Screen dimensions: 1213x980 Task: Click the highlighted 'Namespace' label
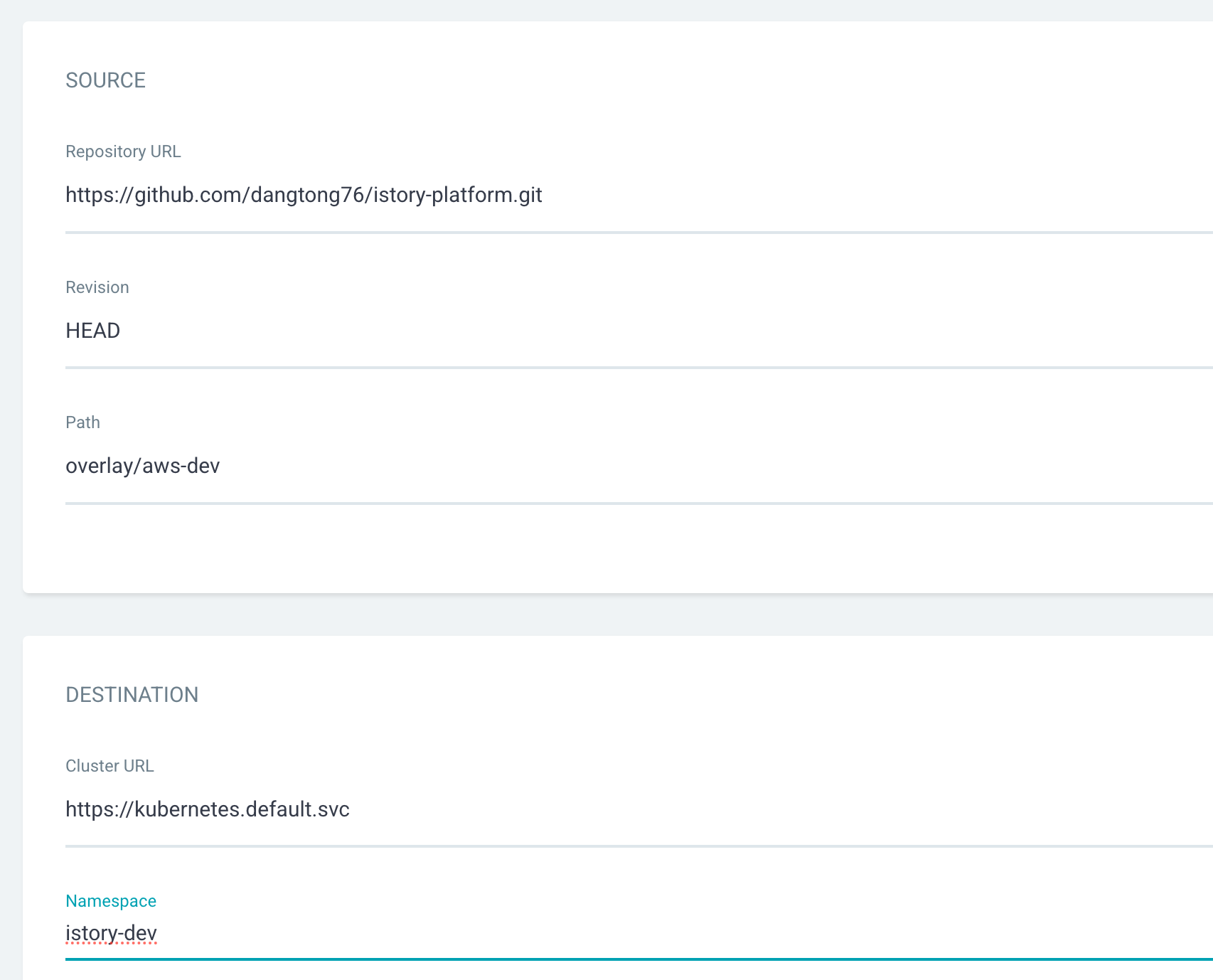coord(111,901)
